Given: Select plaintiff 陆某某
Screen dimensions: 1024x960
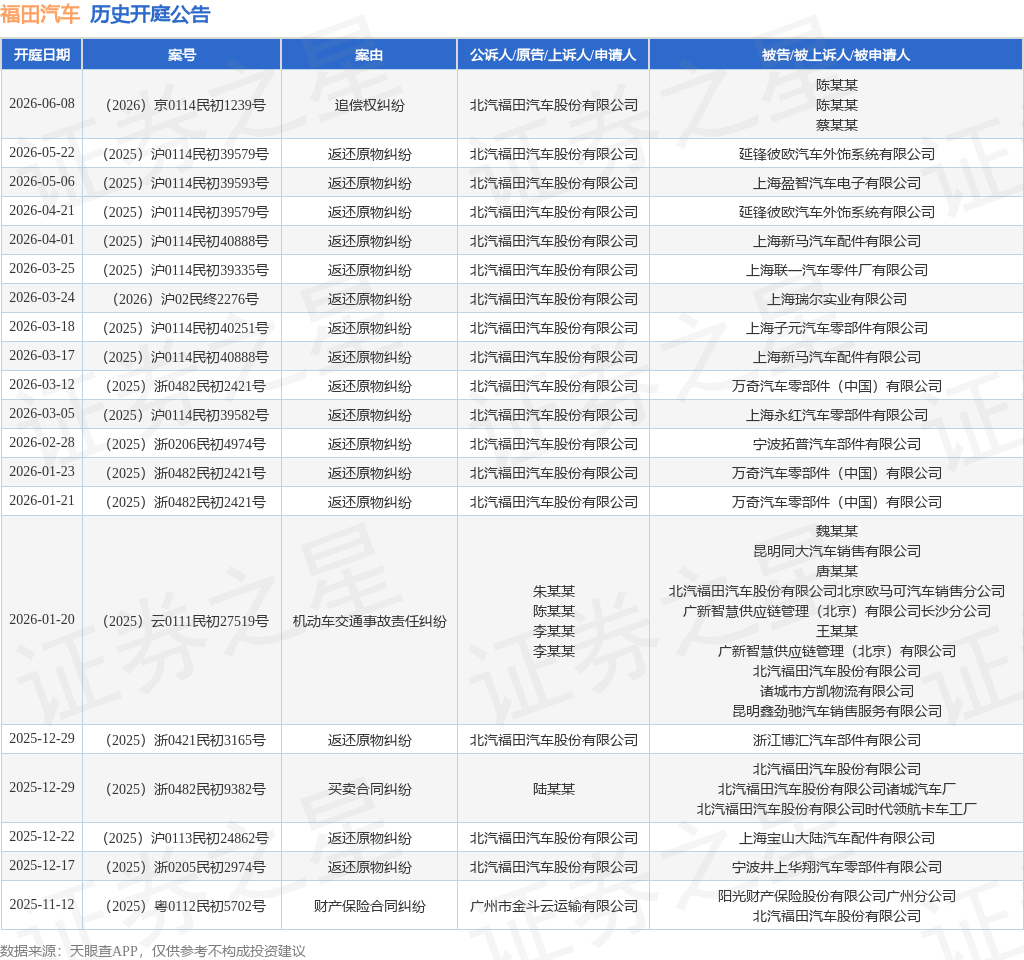Looking at the screenshot, I should click(x=553, y=789).
